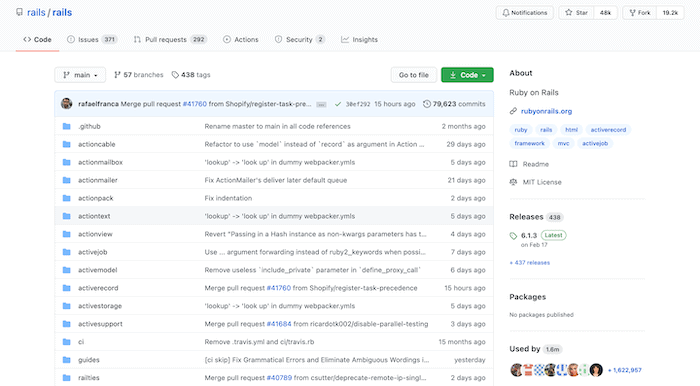The width and height of the screenshot is (700, 386).
Task: Click the Releases heading
Action: (526, 217)
